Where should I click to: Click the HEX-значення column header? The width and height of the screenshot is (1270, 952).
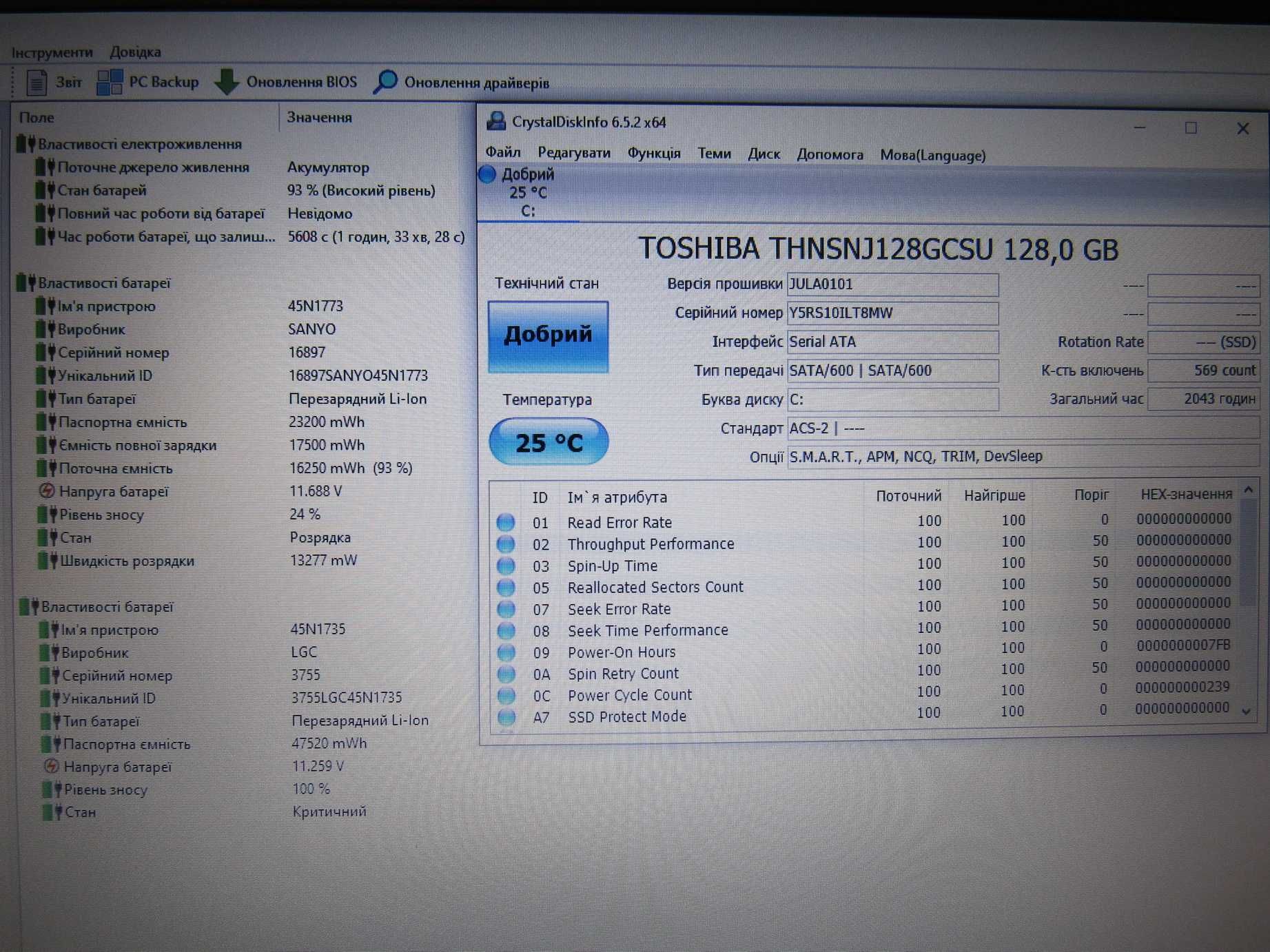[x=1185, y=494]
